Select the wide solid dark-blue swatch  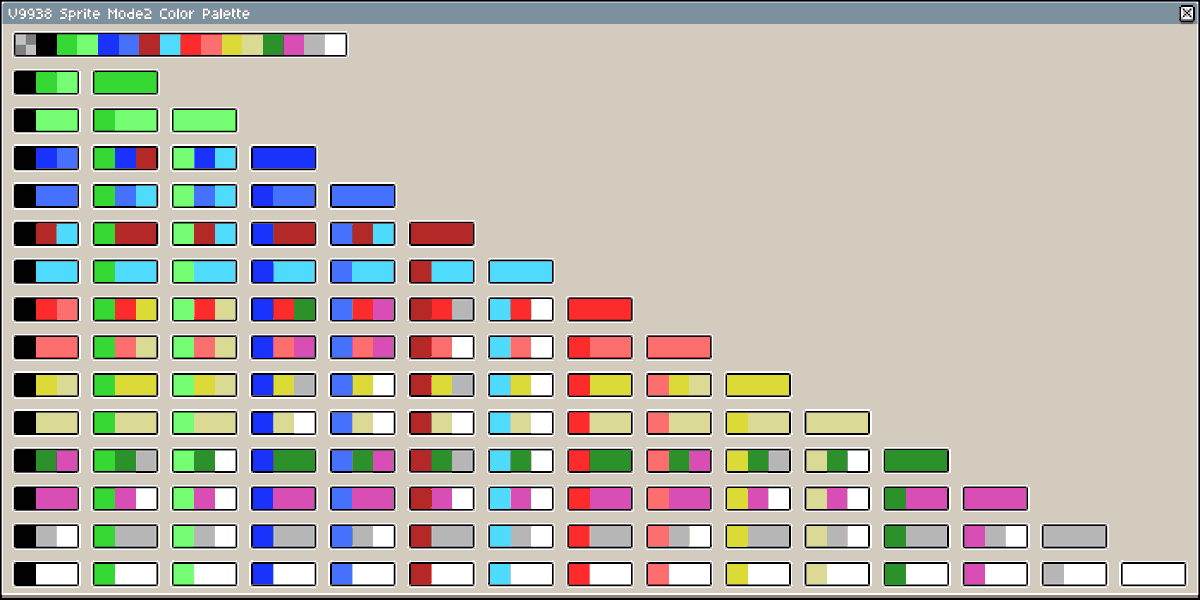point(283,158)
